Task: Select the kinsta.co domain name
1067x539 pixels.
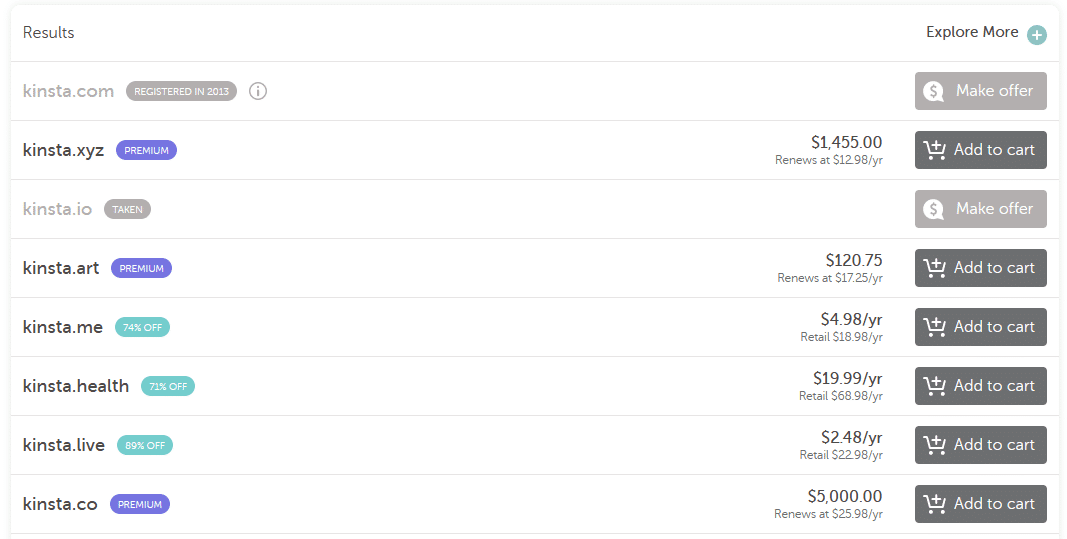Action: (60, 504)
